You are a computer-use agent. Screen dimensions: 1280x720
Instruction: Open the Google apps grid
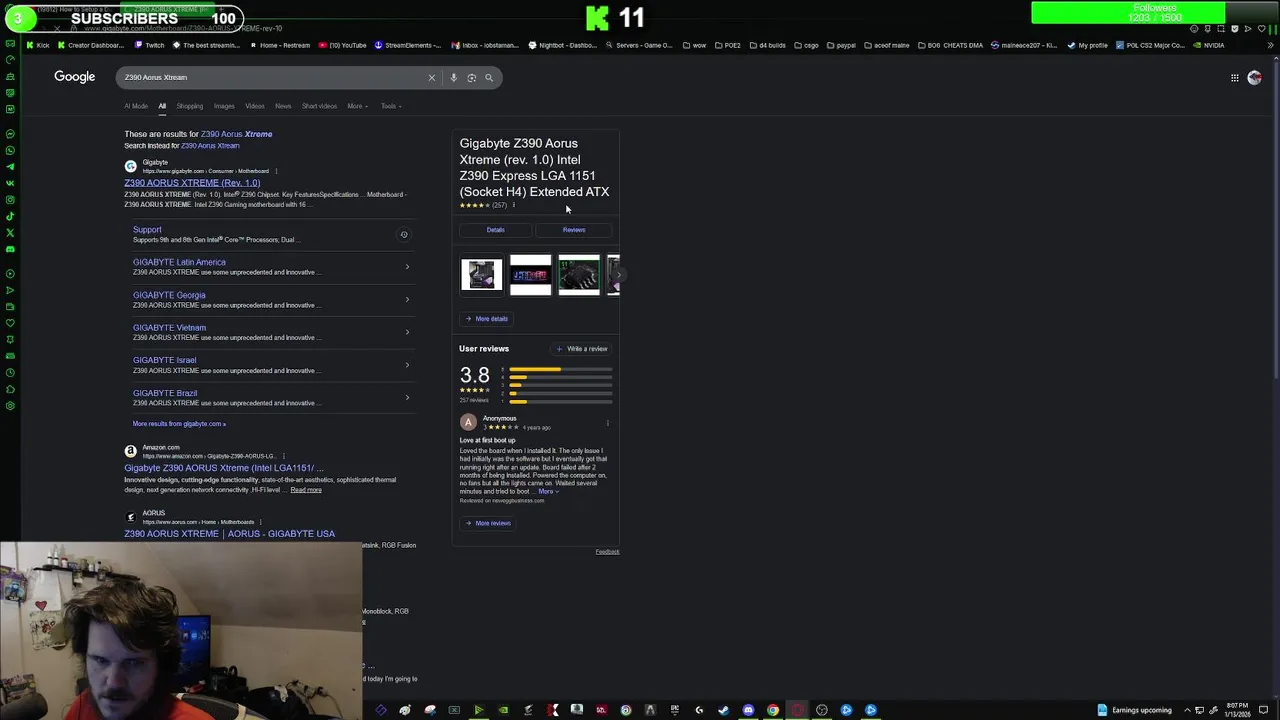click(x=1235, y=77)
